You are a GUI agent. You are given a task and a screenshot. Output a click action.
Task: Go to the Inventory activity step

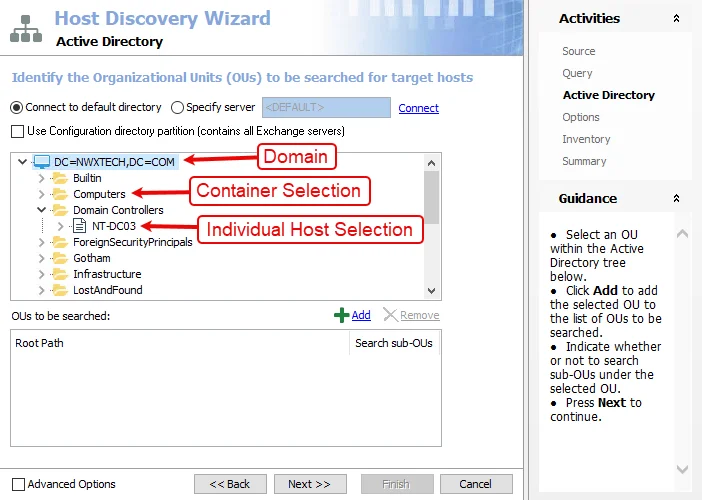point(586,139)
